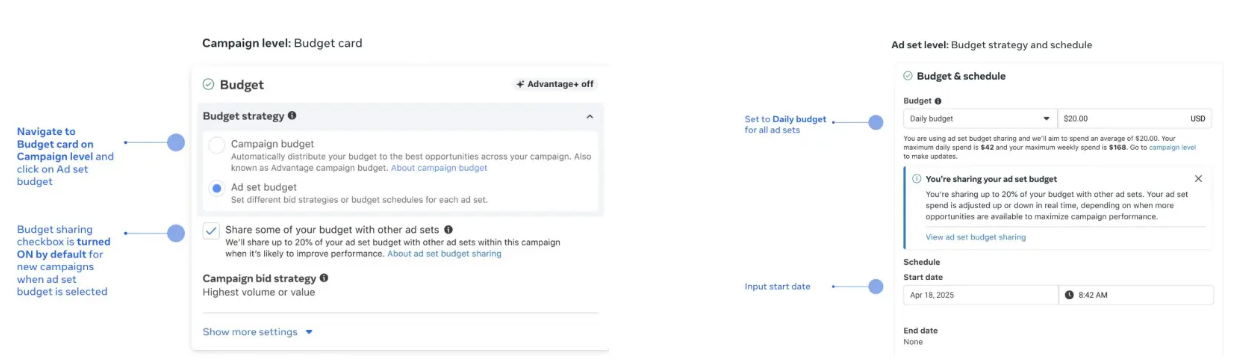Collapse the Budget strategy section chevron
Viewport: 1245px width, 363px height.
click(x=589, y=117)
